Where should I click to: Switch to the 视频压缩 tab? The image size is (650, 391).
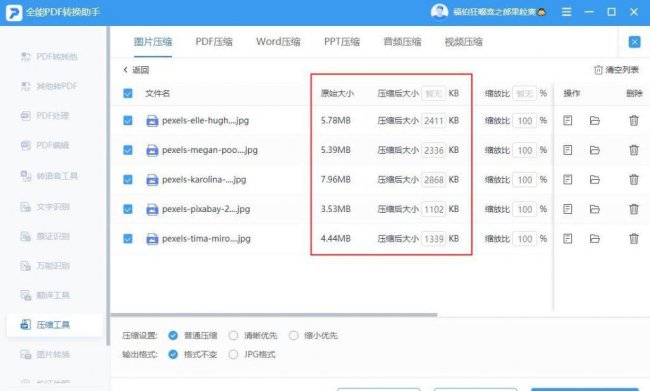(463, 42)
